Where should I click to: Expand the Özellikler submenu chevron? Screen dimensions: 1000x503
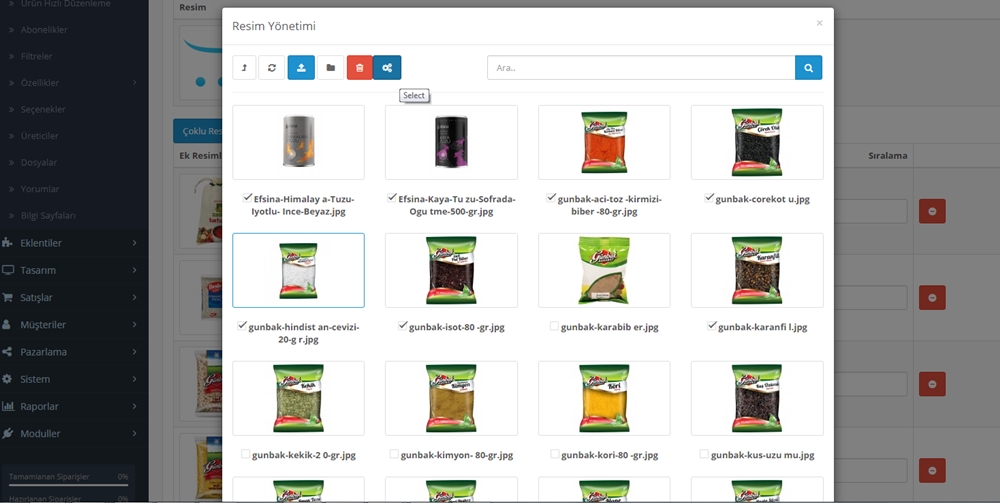(135, 83)
